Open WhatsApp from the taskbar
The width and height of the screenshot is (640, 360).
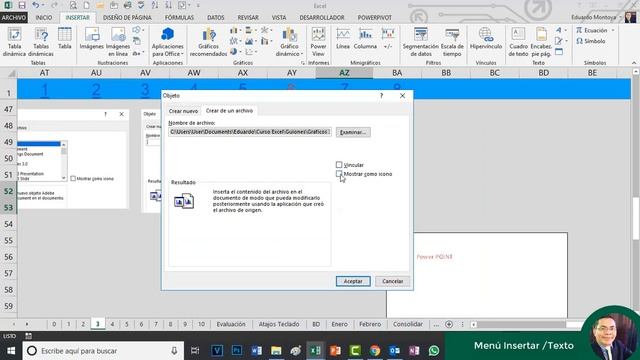pyautogui.click(x=434, y=351)
